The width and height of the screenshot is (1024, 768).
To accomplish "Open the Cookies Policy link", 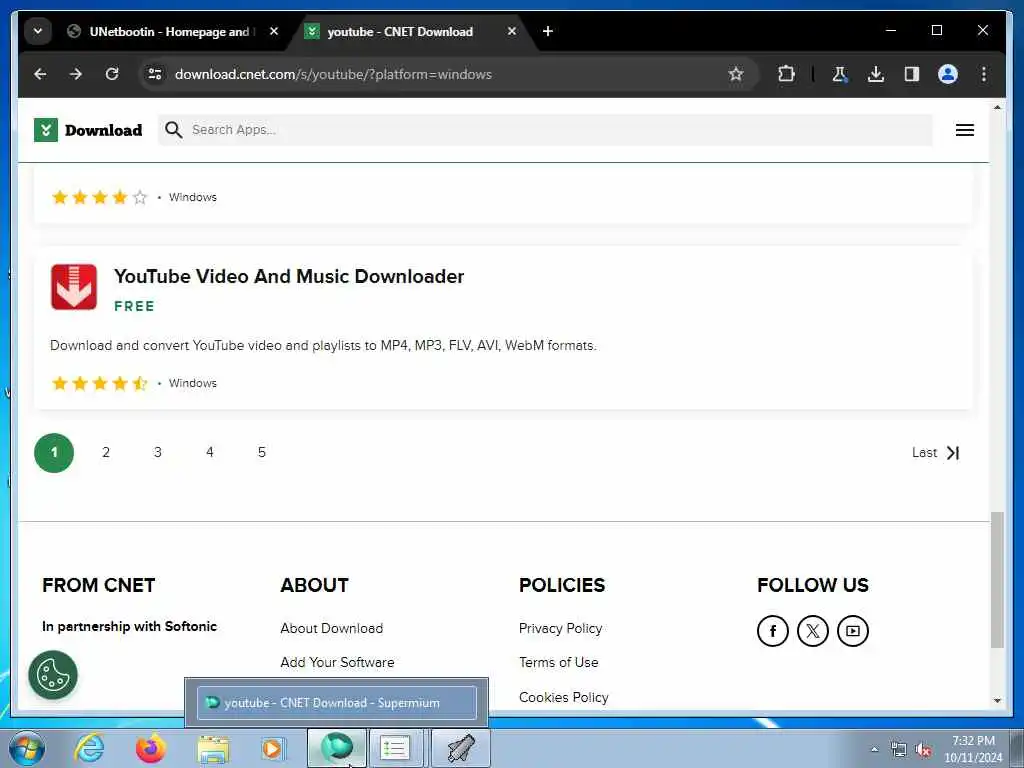I will (x=564, y=697).
